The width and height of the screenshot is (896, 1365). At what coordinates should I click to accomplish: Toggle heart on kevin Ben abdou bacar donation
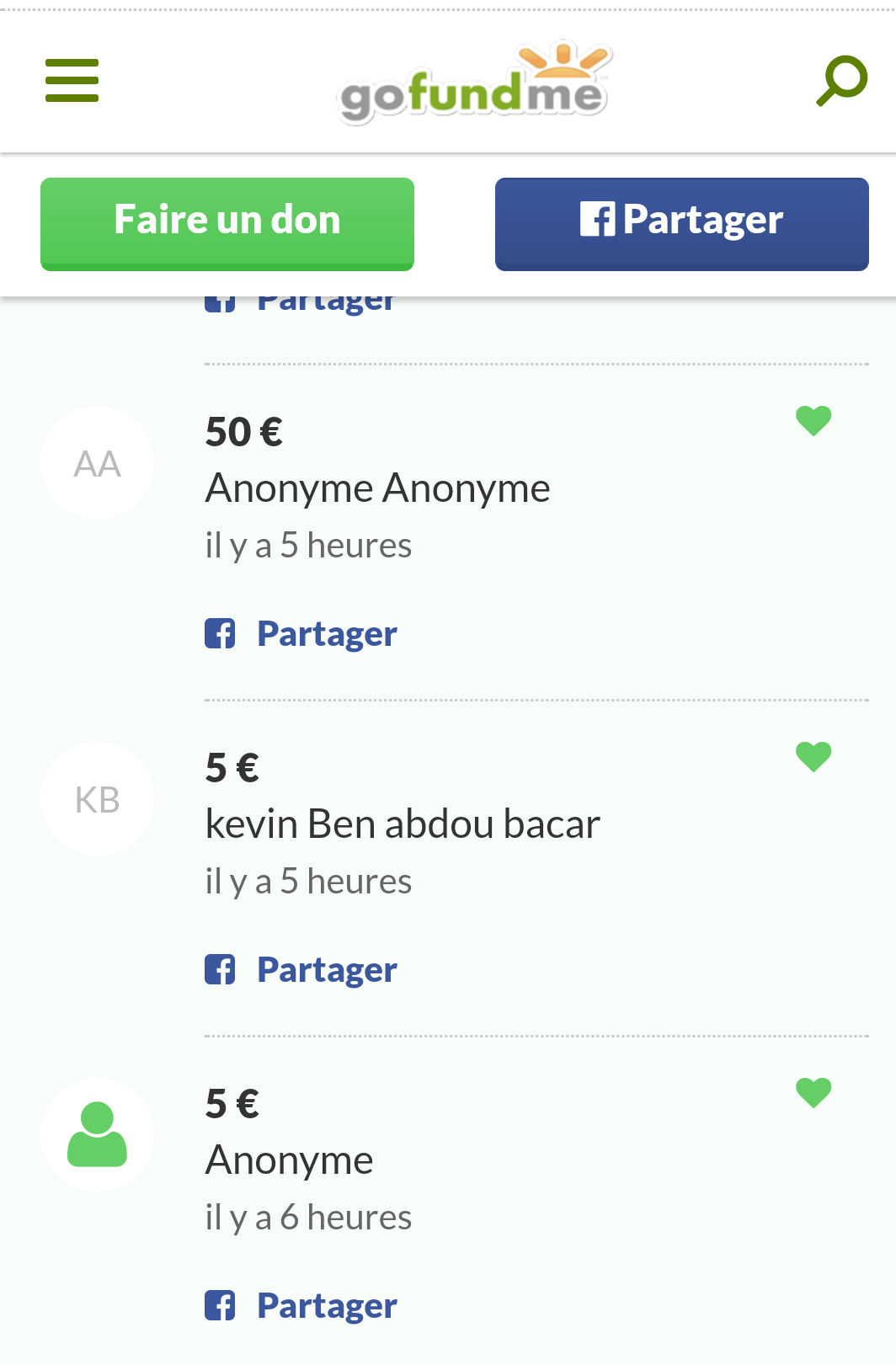[813, 756]
